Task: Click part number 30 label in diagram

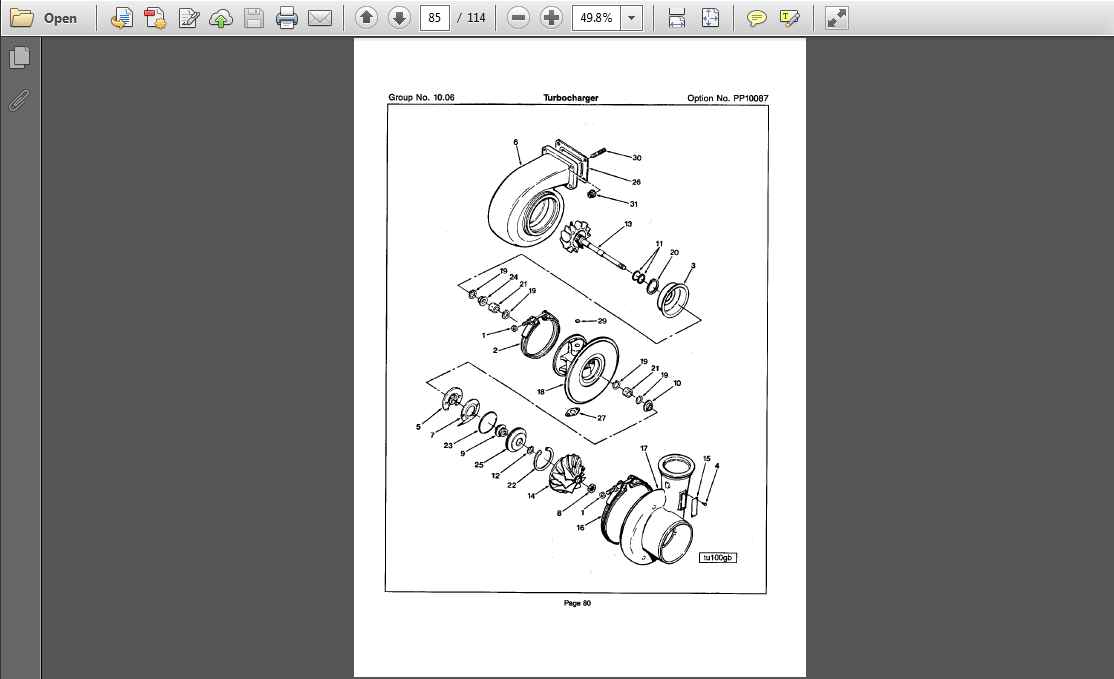Action: click(x=637, y=158)
